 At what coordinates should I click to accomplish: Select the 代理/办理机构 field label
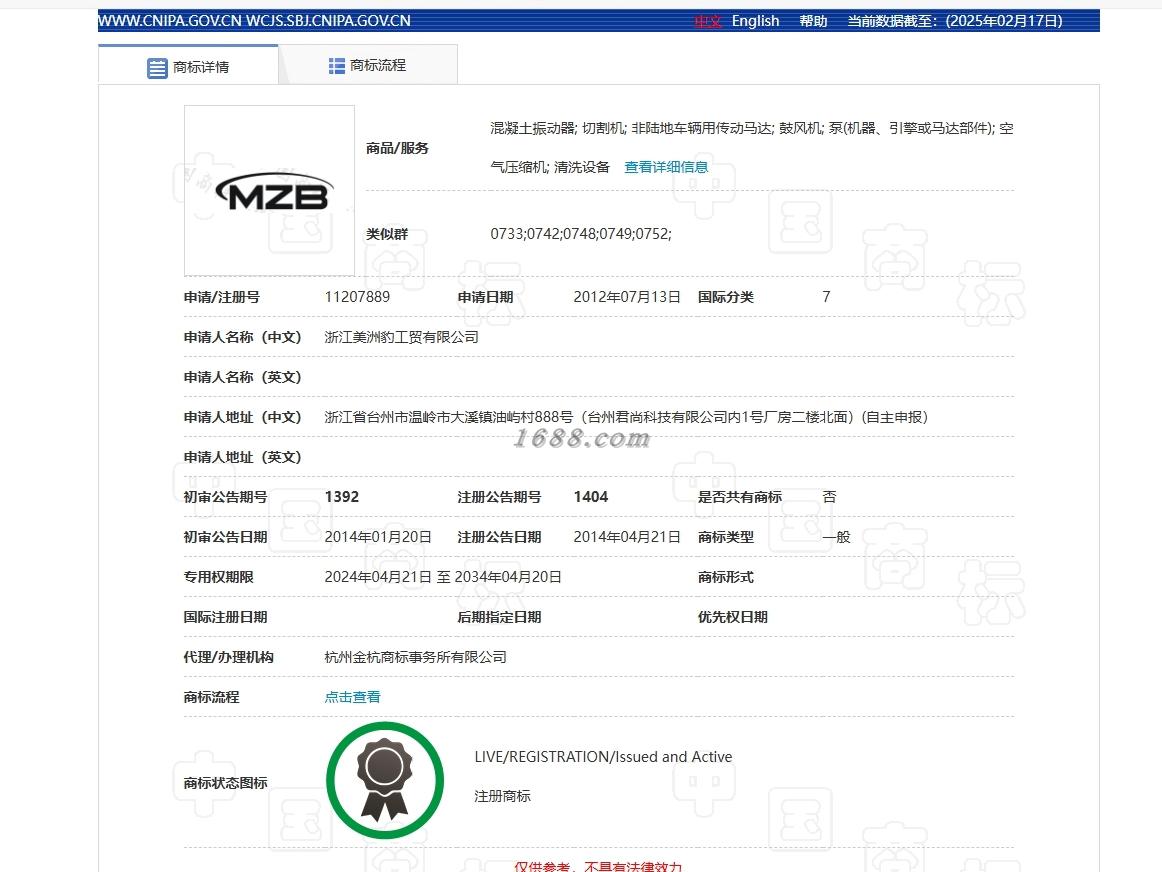(x=228, y=657)
